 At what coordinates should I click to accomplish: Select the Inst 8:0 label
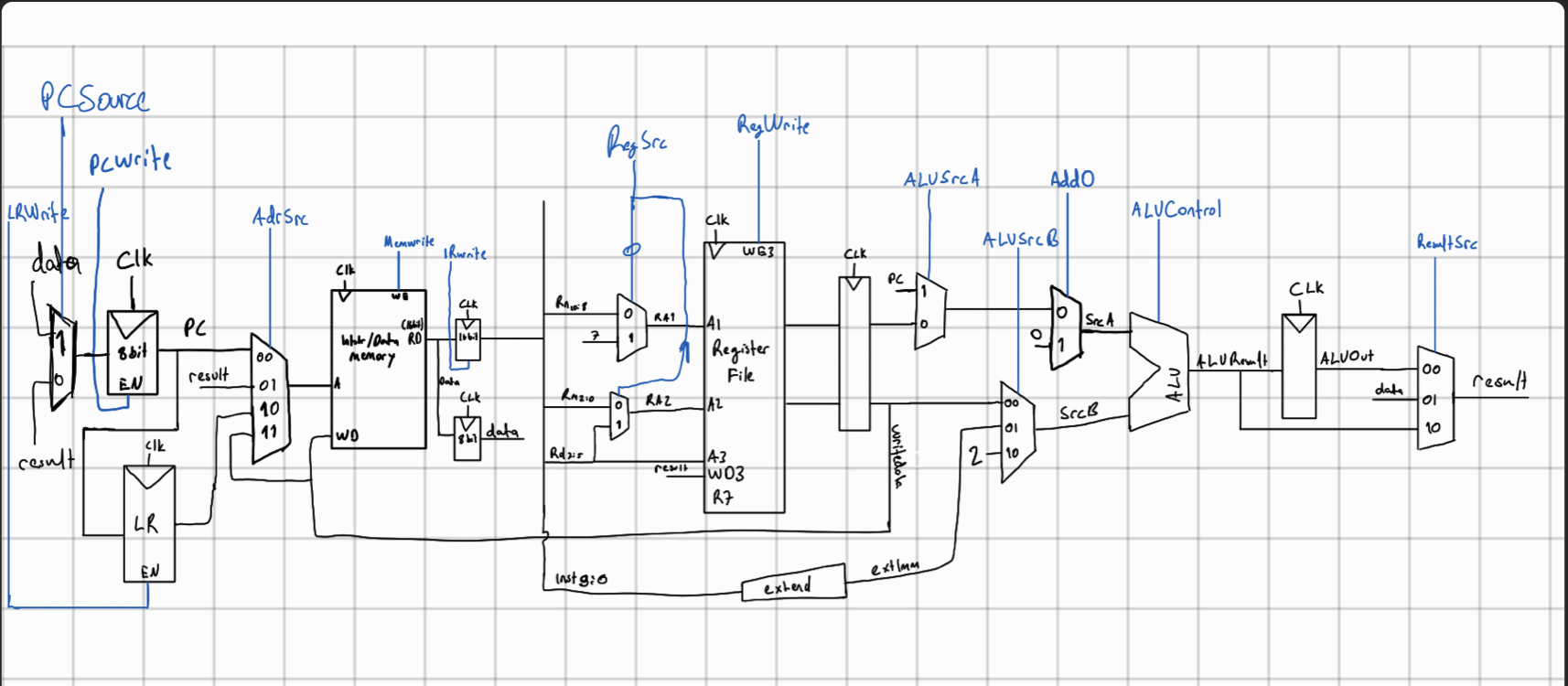pos(581,578)
